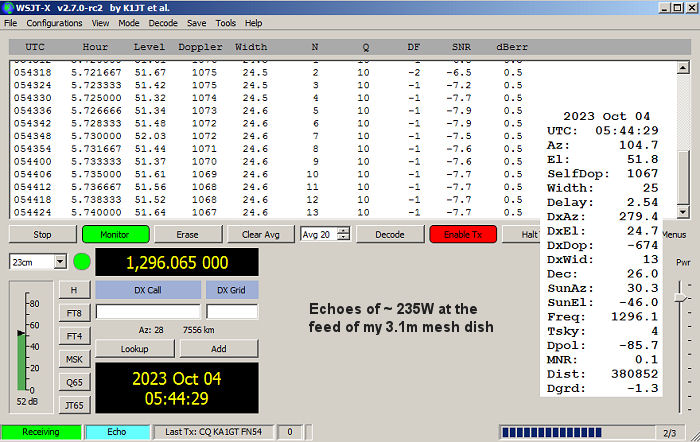Maximize the WSJT-X window
700x442 pixels.
click(677, 8)
